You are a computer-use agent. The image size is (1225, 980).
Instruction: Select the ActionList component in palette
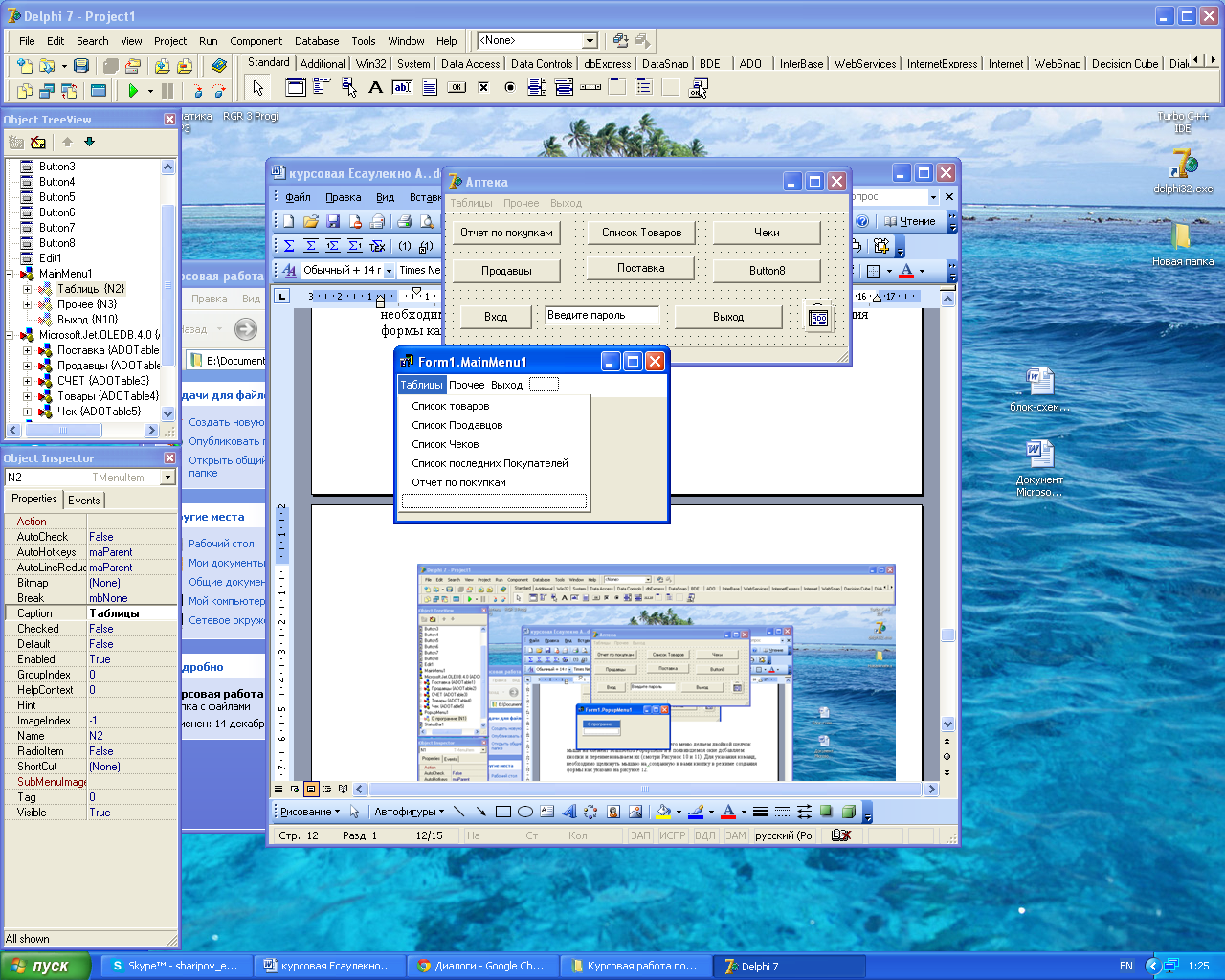pos(699,87)
